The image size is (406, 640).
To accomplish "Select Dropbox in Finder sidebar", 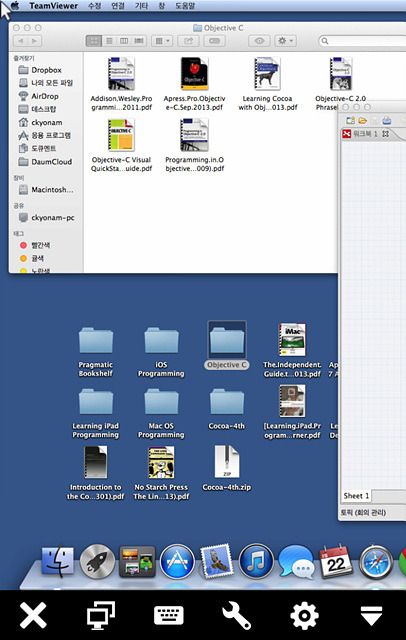I will (46, 70).
